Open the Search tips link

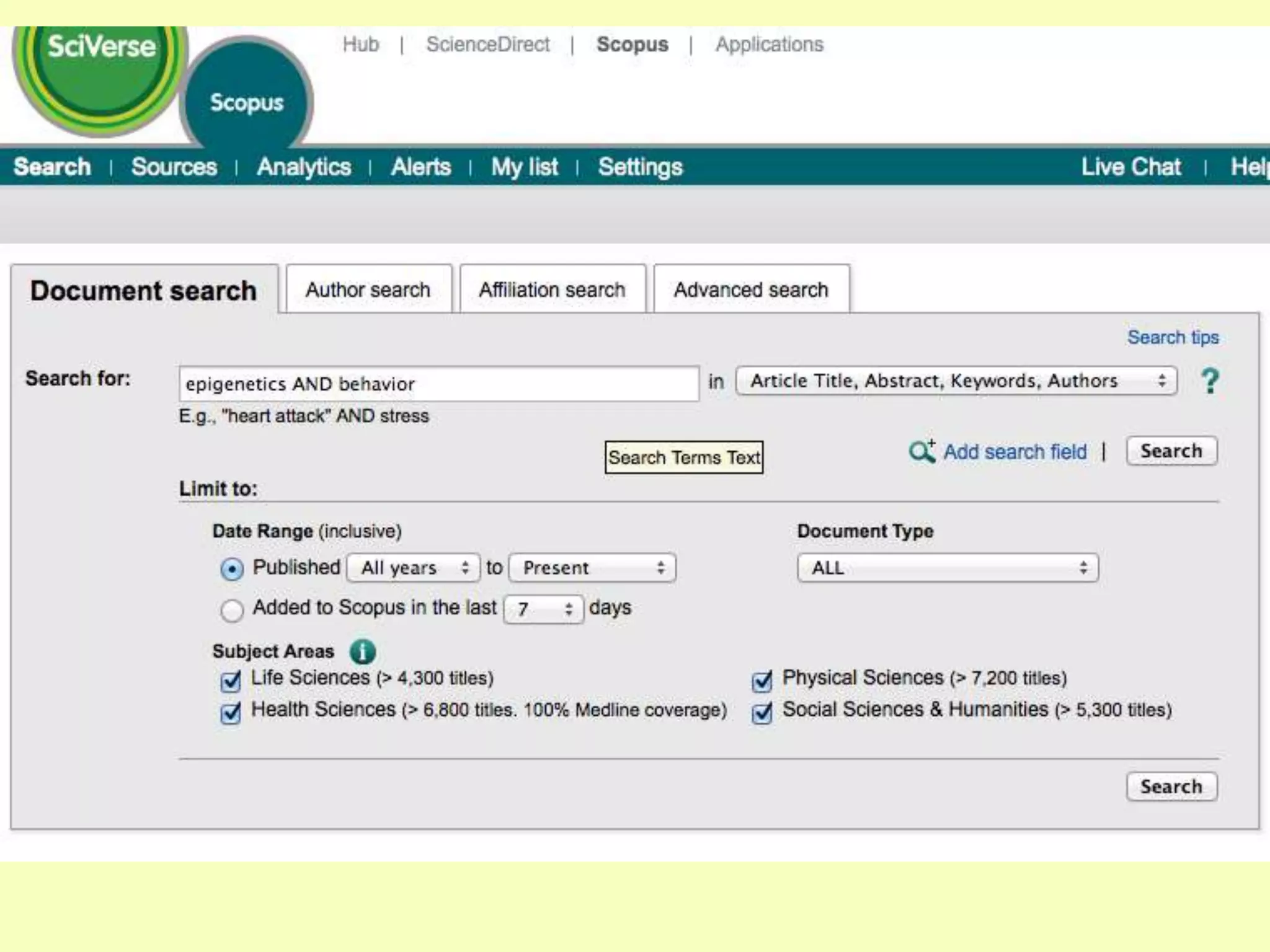click(x=1173, y=337)
